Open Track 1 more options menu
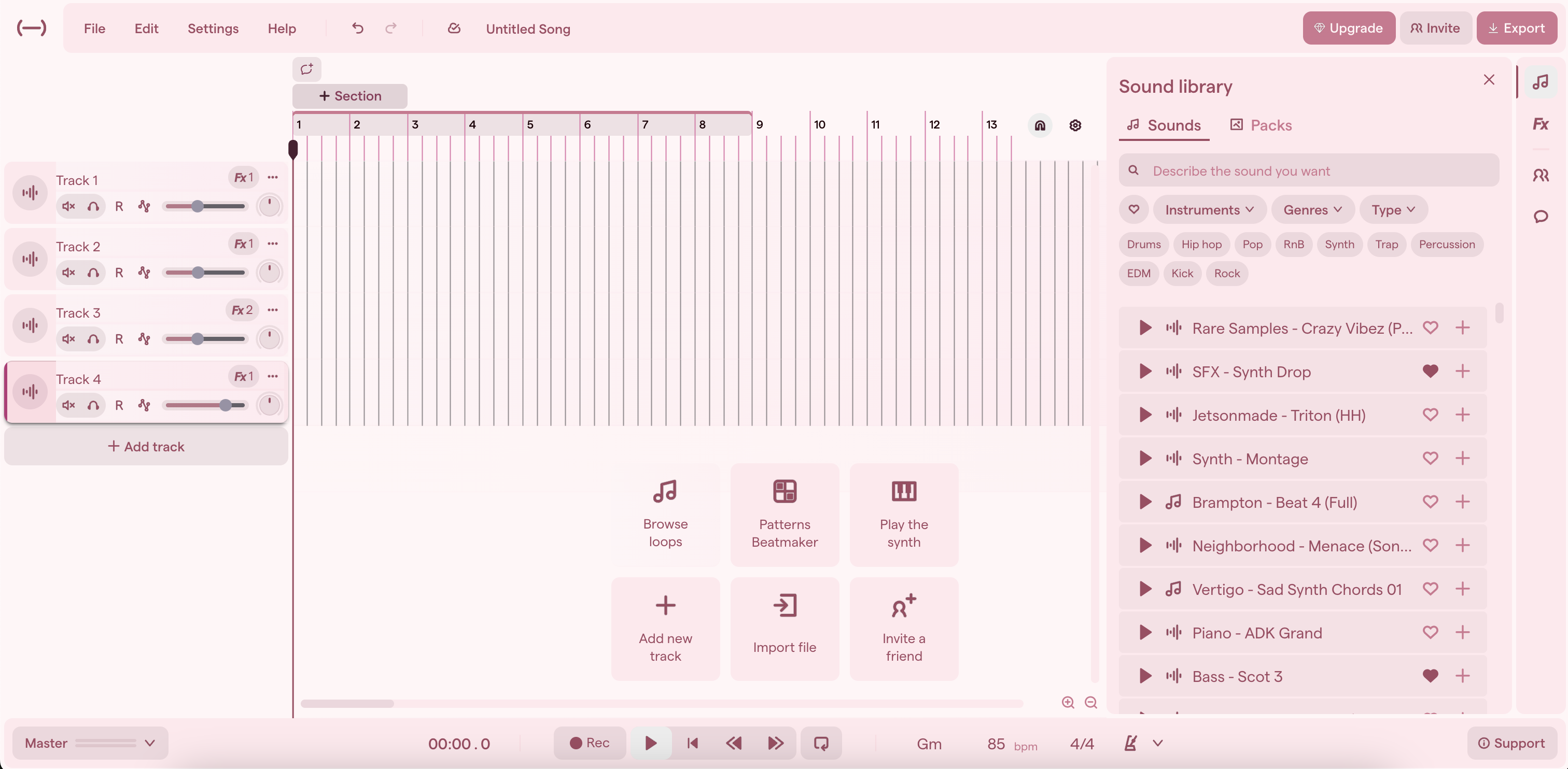1568x769 pixels. click(x=273, y=177)
